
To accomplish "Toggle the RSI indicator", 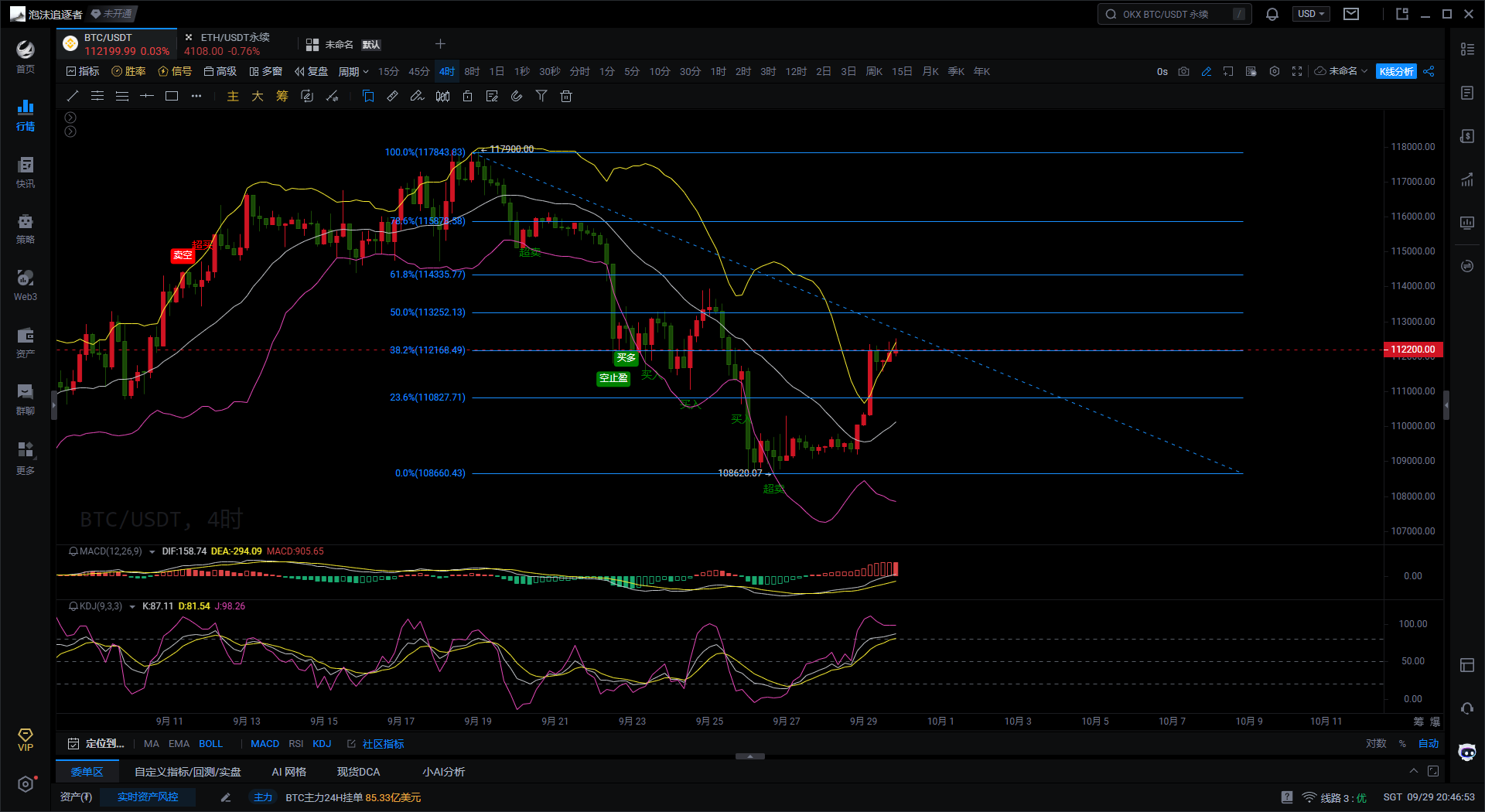I will (295, 743).
